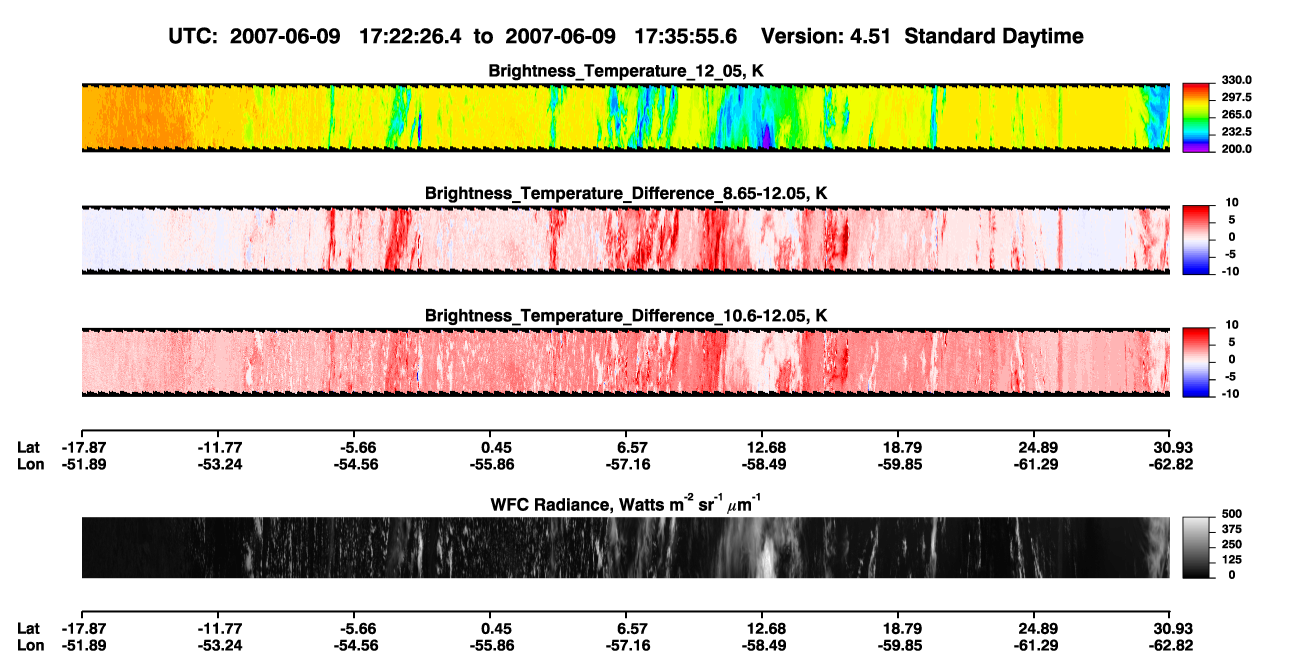Click the Lat label of the upper axis

click(x=28, y=447)
